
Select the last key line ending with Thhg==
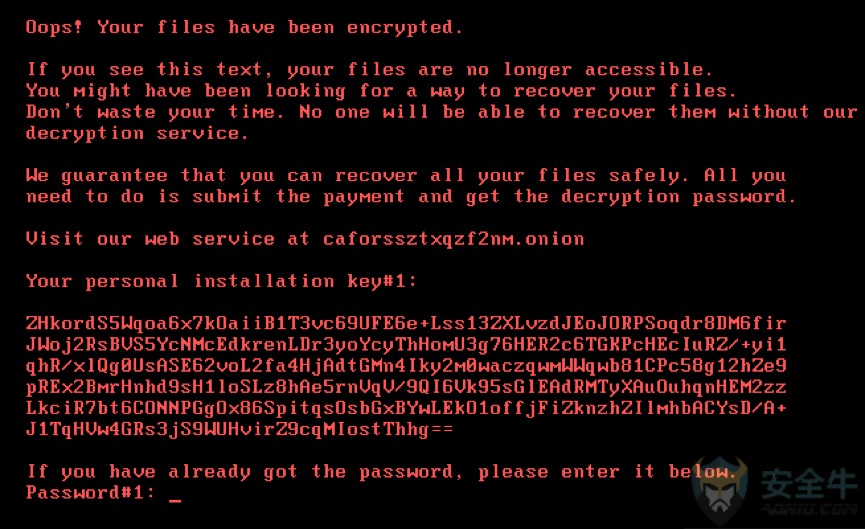coord(239,429)
